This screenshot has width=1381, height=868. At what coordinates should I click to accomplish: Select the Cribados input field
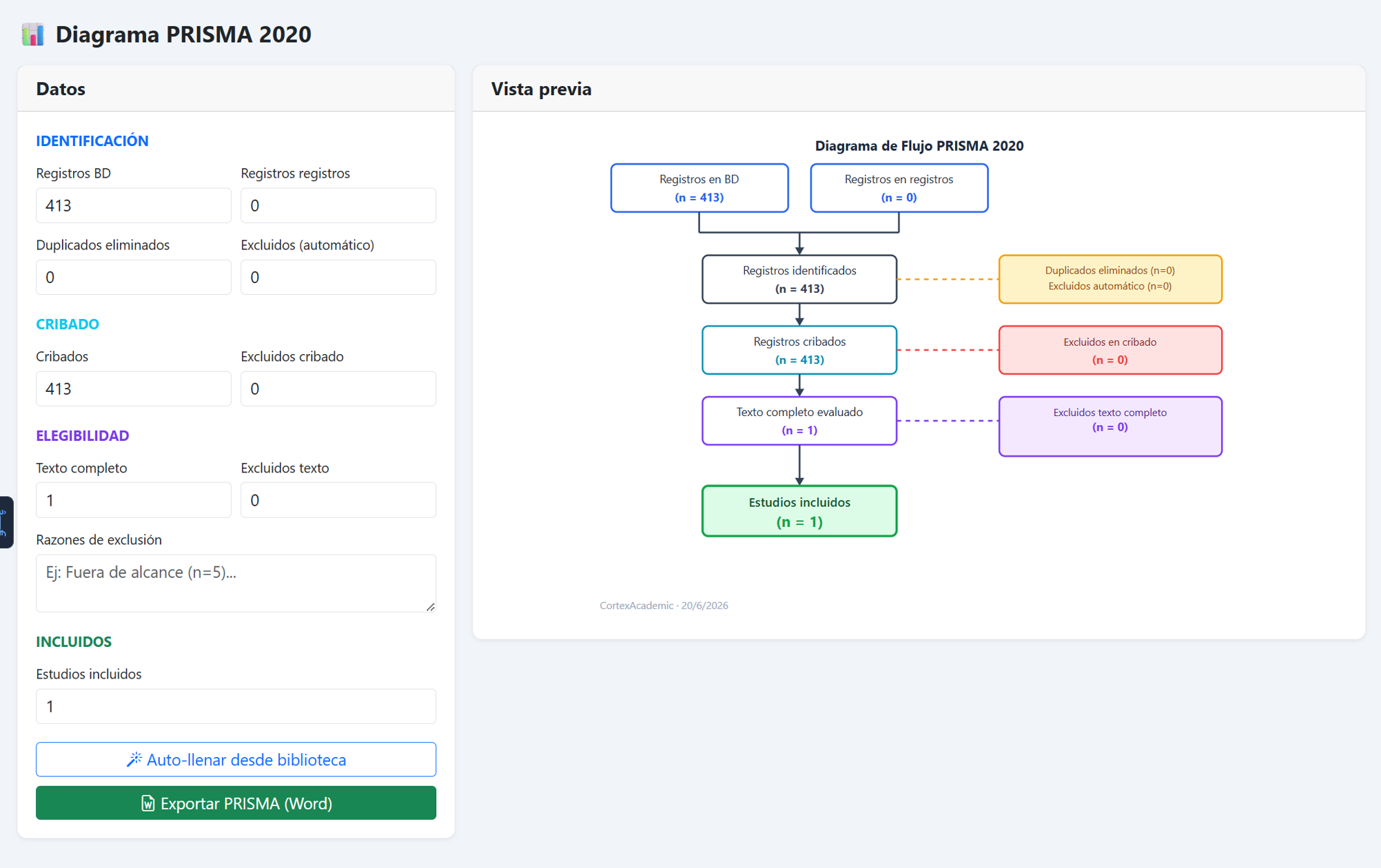click(134, 389)
